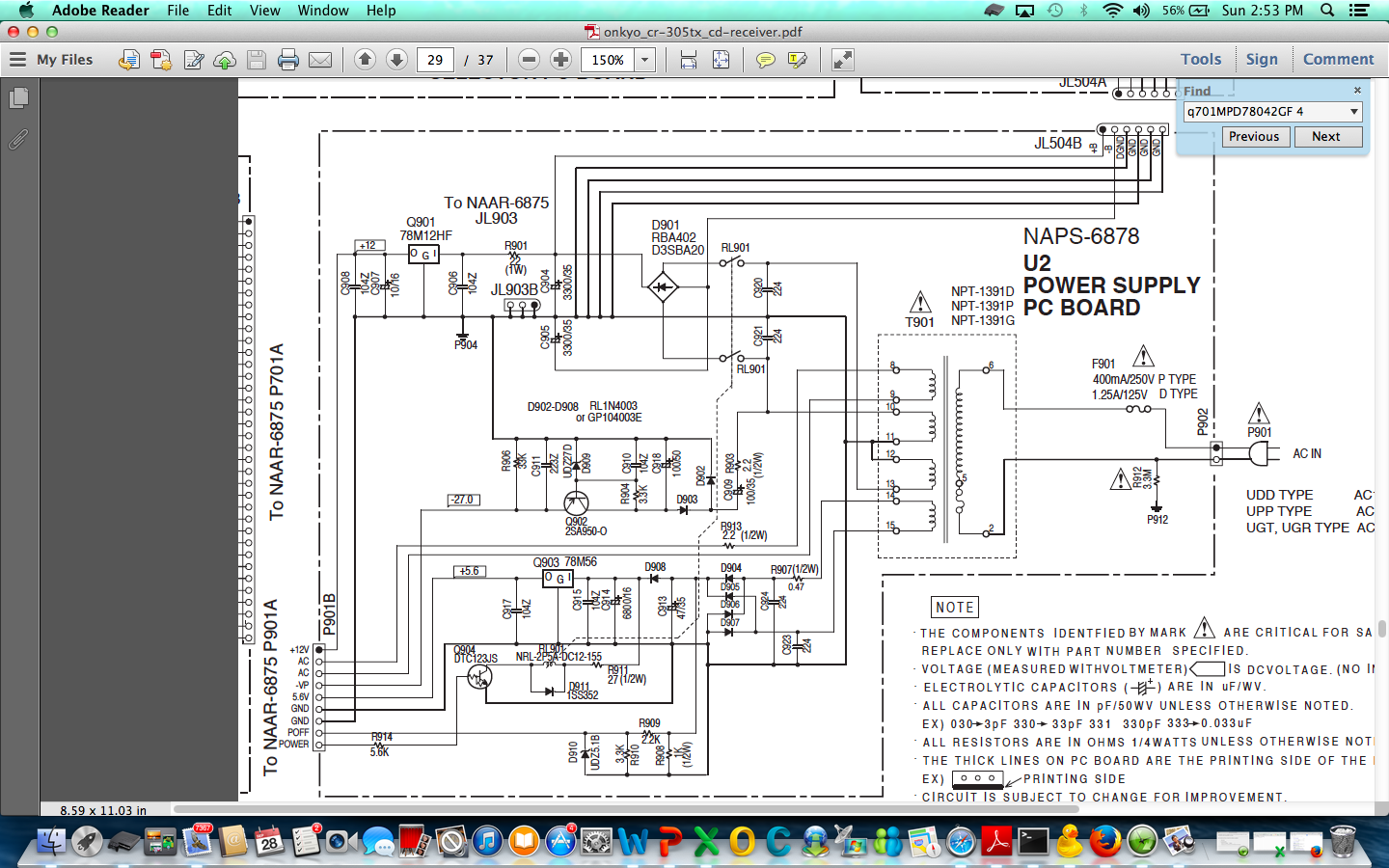
Task: Open Calendar from the Dock
Action: (x=269, y=841)
